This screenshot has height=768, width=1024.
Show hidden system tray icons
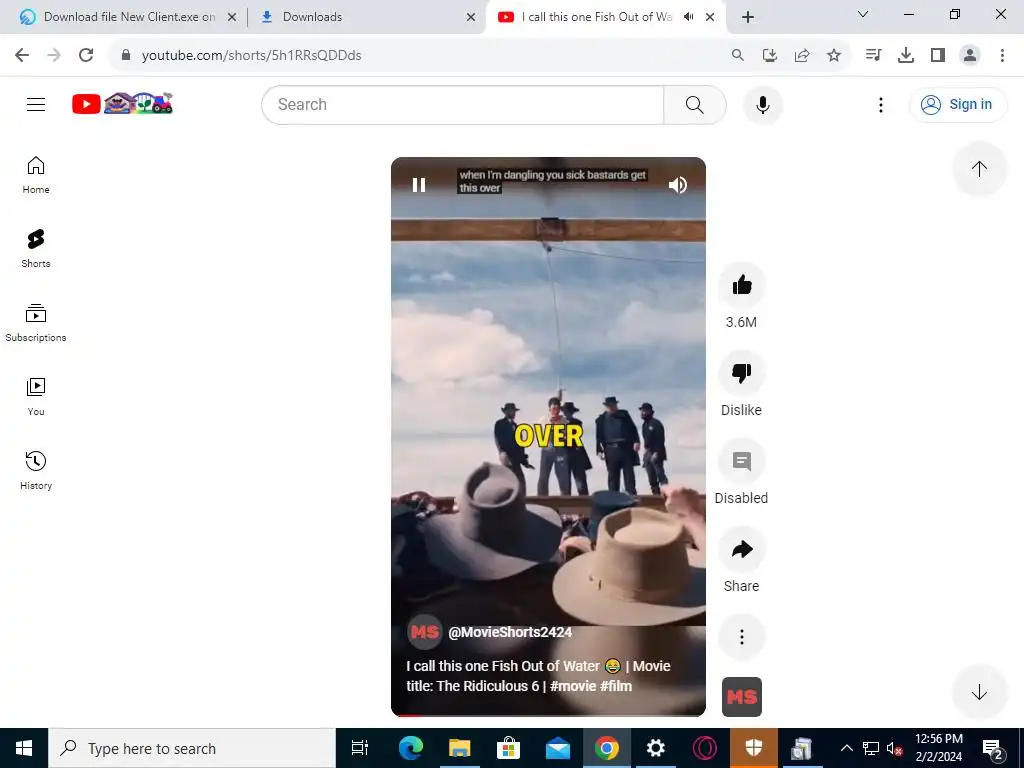coord(846,748)
